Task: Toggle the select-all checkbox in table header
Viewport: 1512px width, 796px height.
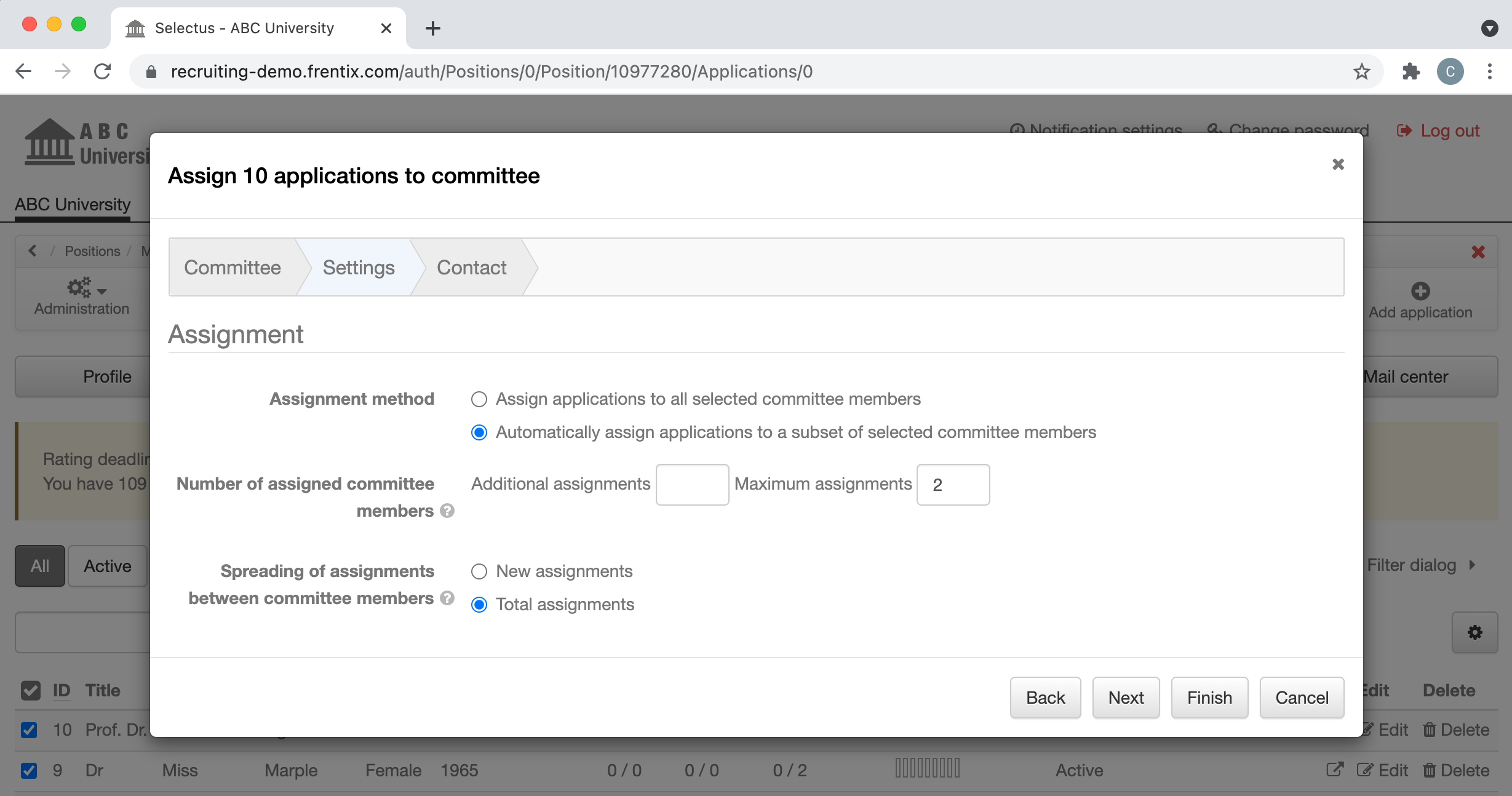Action: tap(30, 690)
